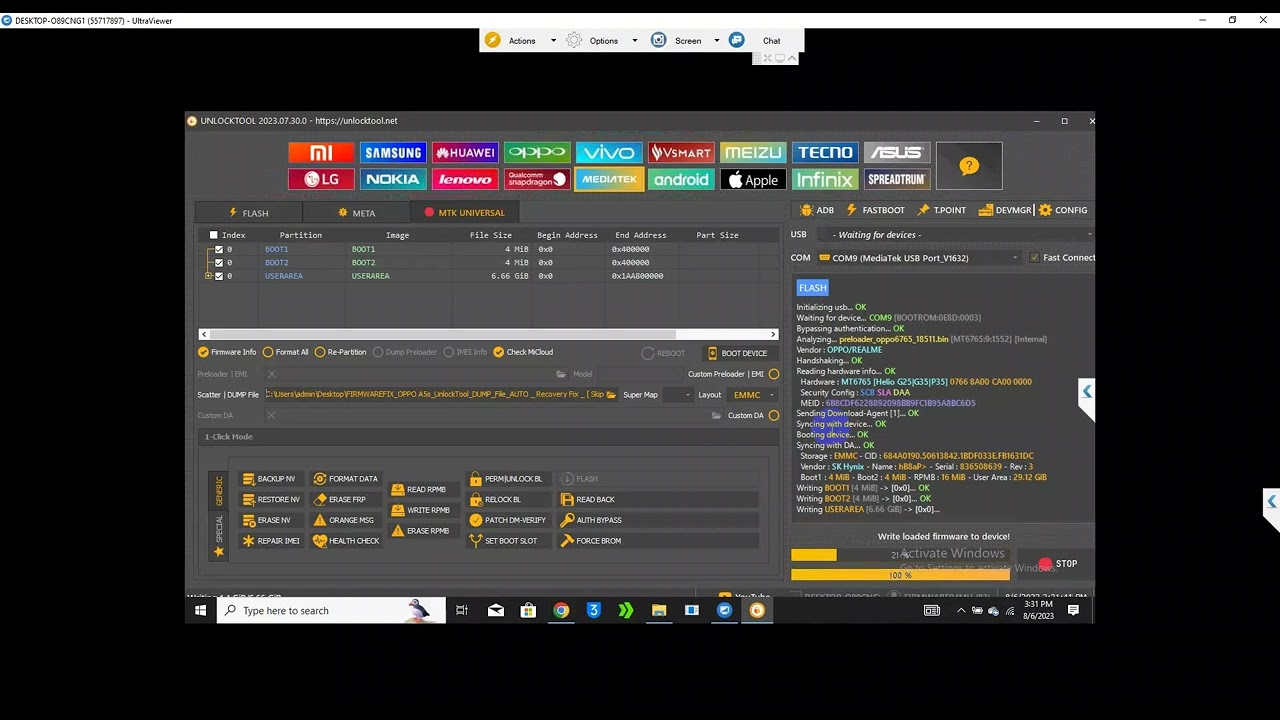The height and width of the screenshot is (720, 1280).
Task: Enable Custom Preloader EMI toggle
Action: [774, 374]
